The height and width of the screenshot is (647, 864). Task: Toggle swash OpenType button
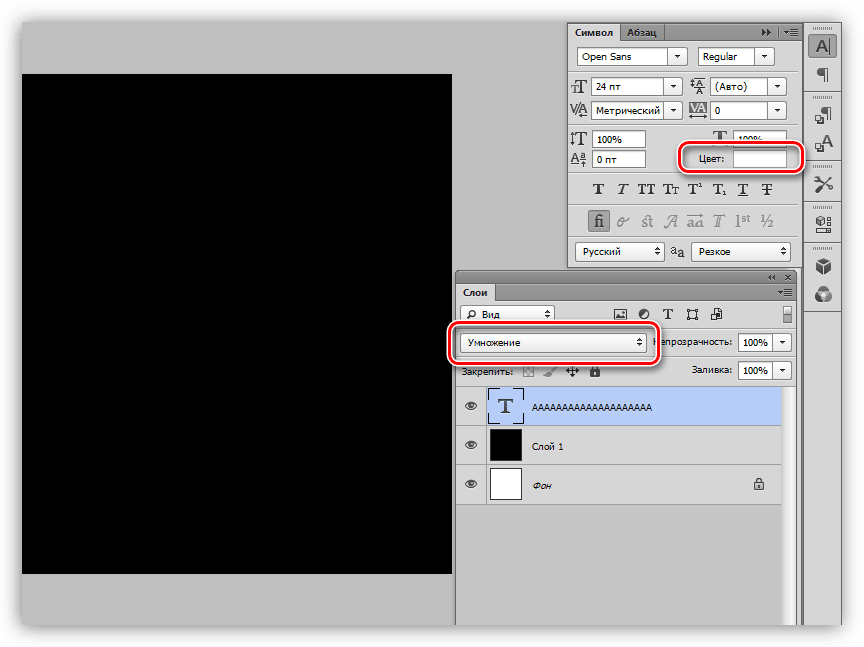tap(671, 221)
